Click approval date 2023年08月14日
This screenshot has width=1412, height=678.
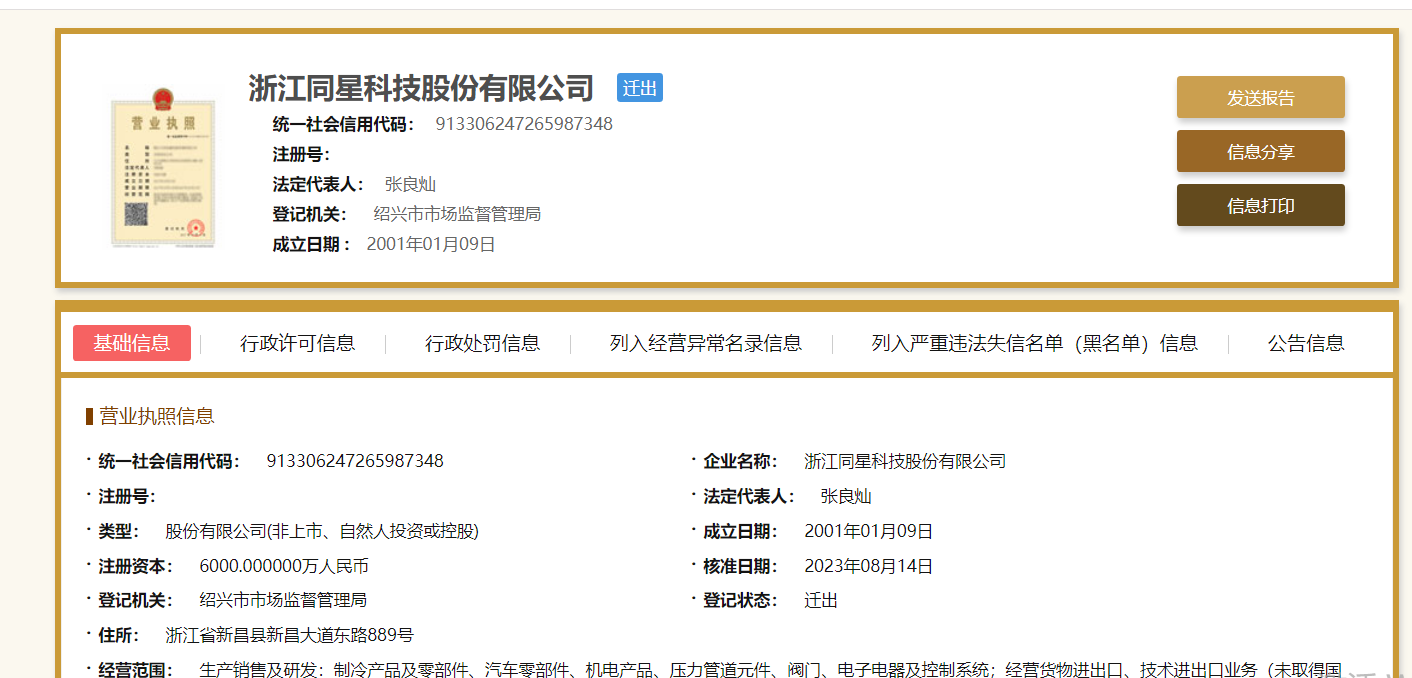pyautogui.click(x=869, y=566)
